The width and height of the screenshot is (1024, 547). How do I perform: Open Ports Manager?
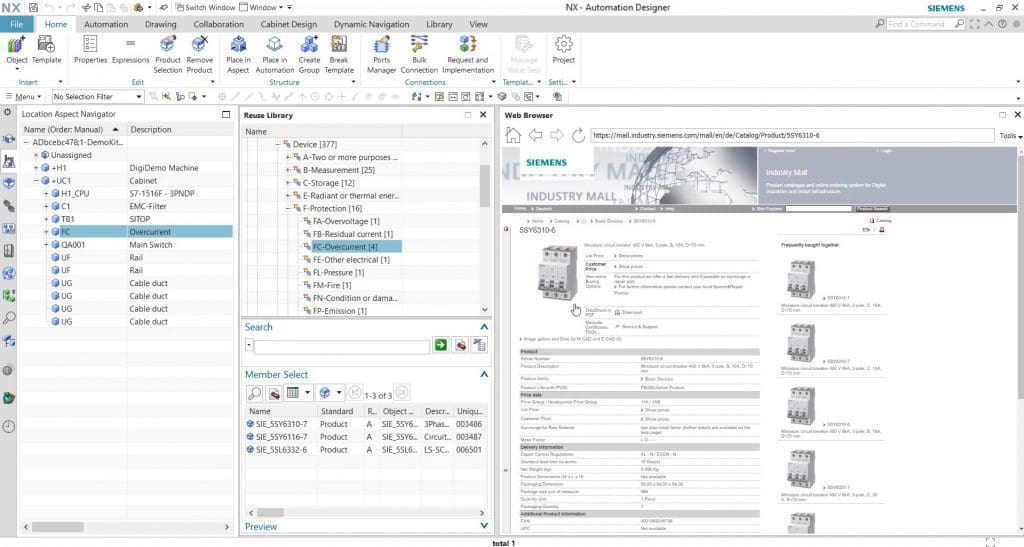click(381, 44)
